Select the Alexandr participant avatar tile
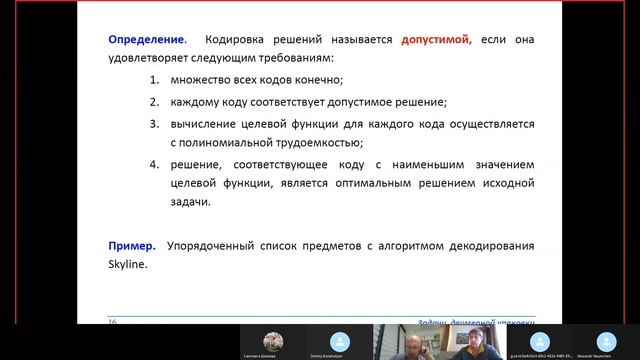 (x=607, y=342)
